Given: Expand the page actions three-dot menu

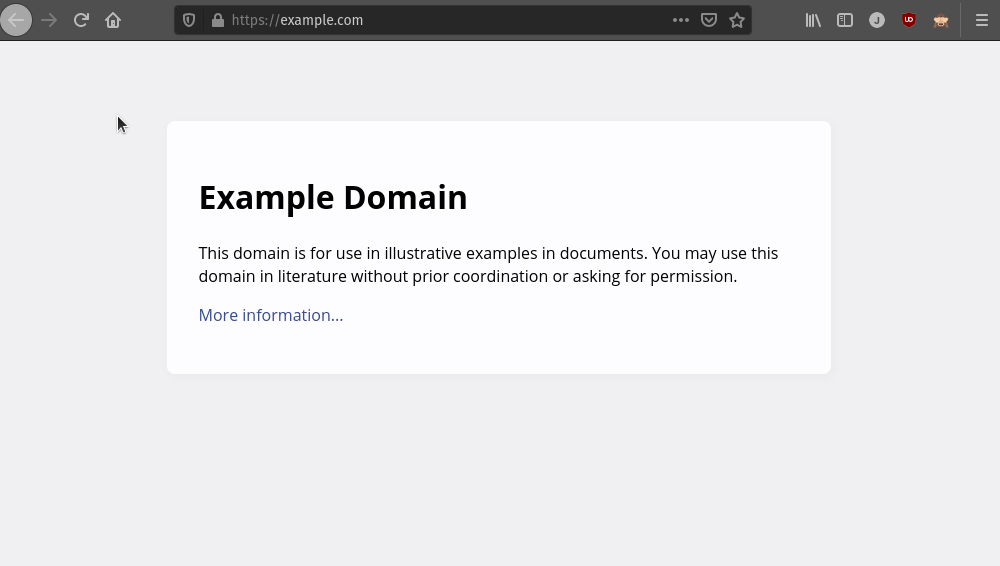Looking at the screenshot, I should tap(681, 20).
